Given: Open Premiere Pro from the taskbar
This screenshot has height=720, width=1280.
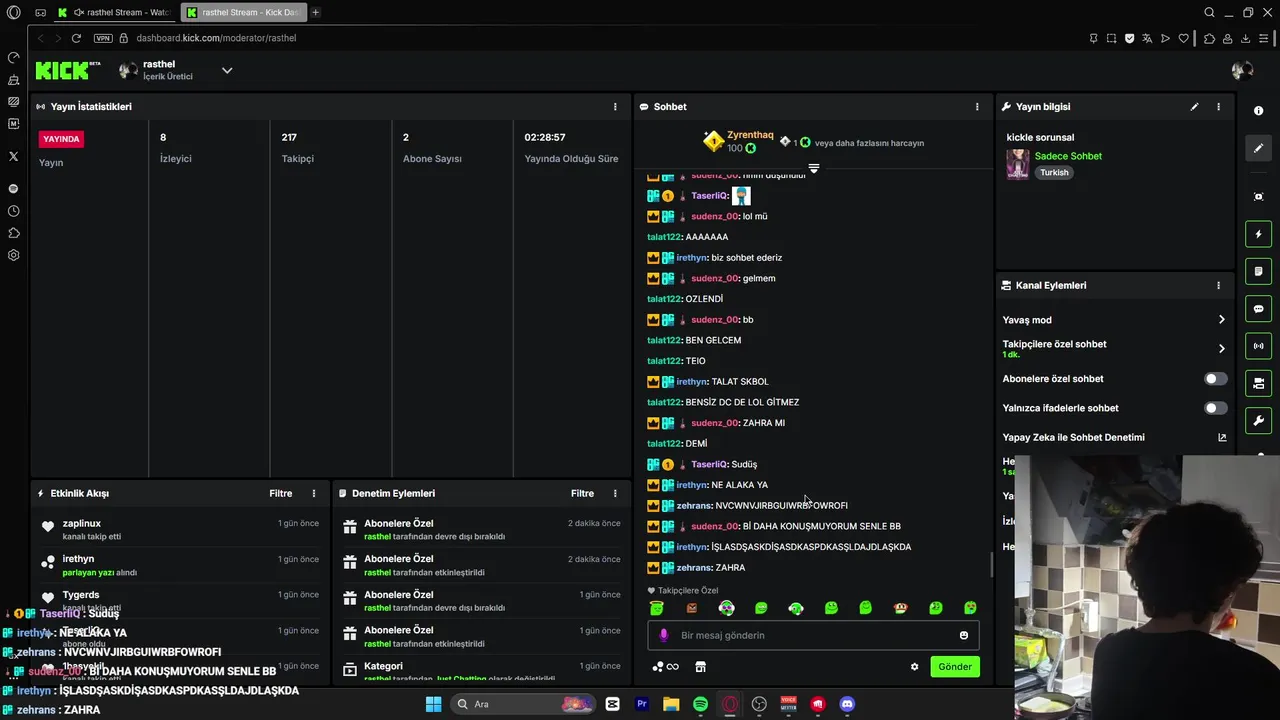Looking at the screenshot, I should click(x=642, y=704).
